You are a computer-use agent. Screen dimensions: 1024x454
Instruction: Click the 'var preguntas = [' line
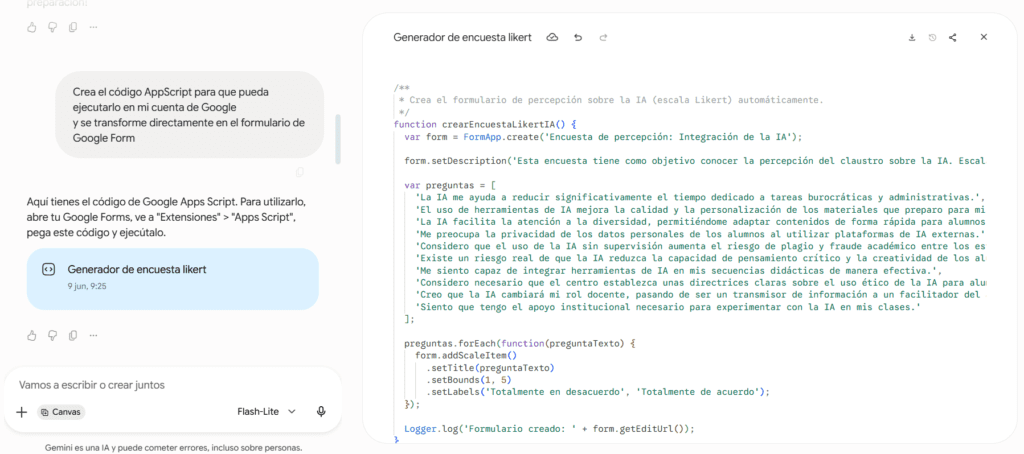tap(451, 185)
